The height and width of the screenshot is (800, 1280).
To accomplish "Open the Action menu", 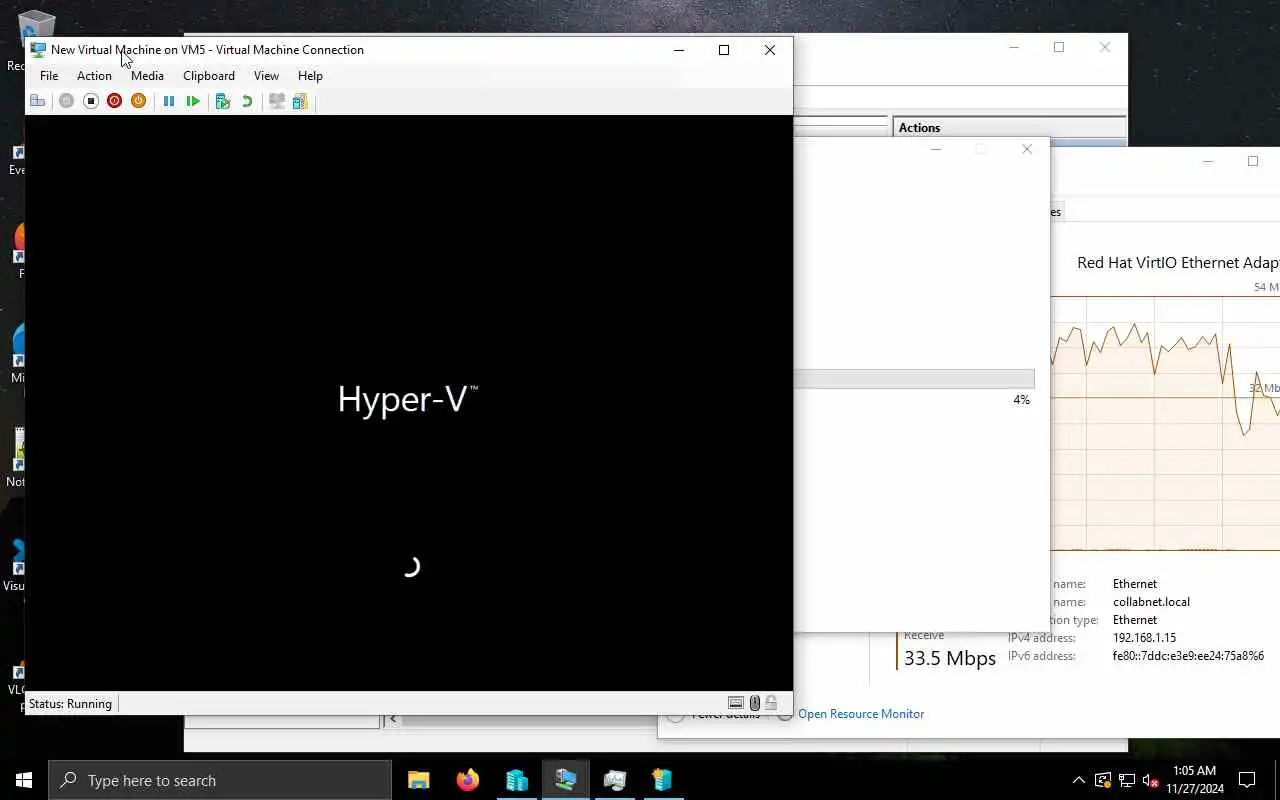I will click(94, 76).
